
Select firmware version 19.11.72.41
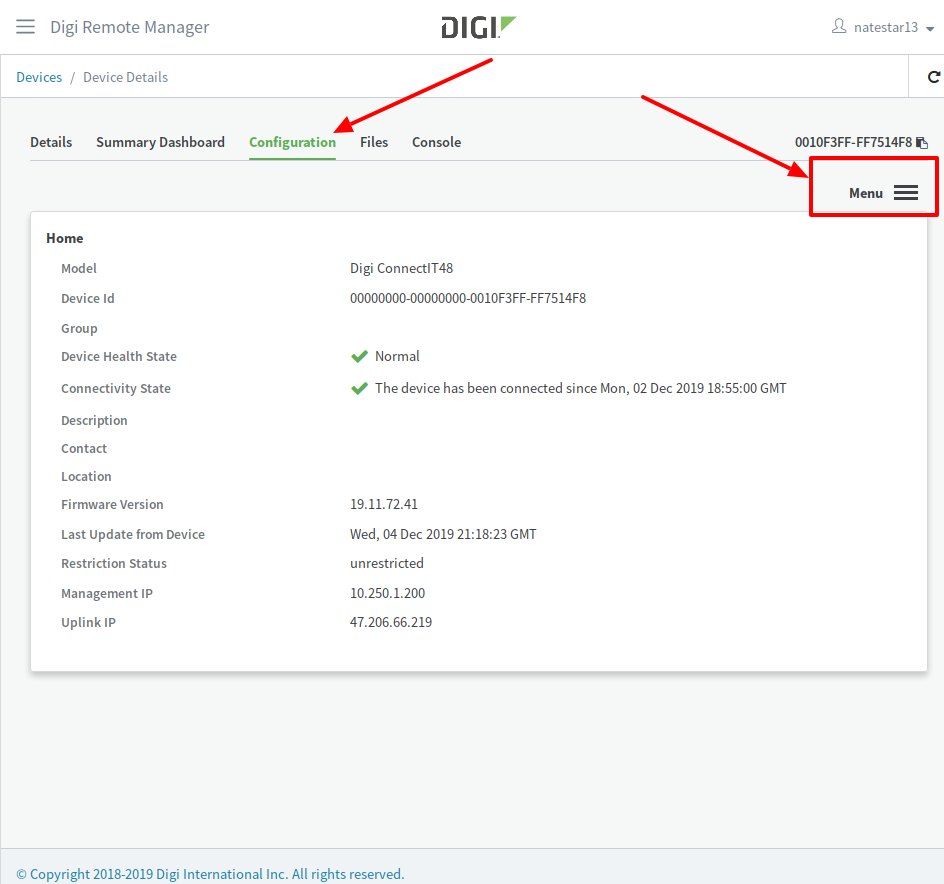click(384, 504)
